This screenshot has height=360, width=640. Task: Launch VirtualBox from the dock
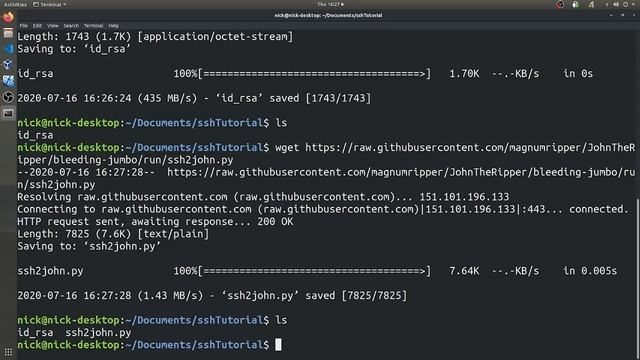pos(8,64)
